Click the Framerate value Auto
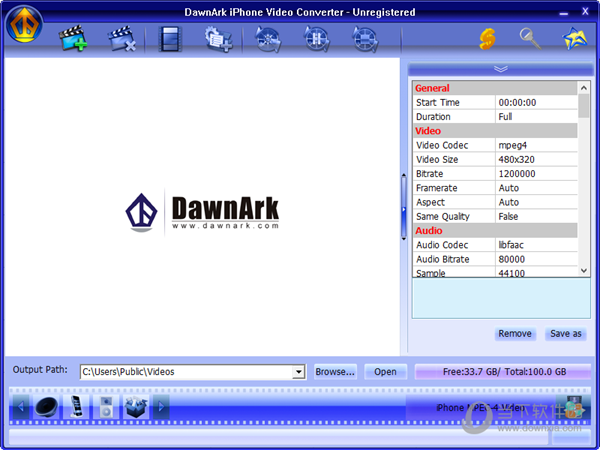 tap(536, 188)
